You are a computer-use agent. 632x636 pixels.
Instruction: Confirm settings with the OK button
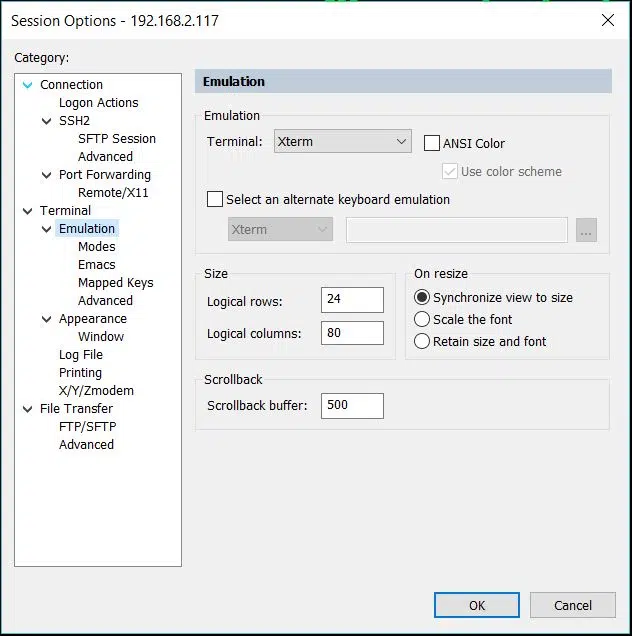(x=477, y=605)
